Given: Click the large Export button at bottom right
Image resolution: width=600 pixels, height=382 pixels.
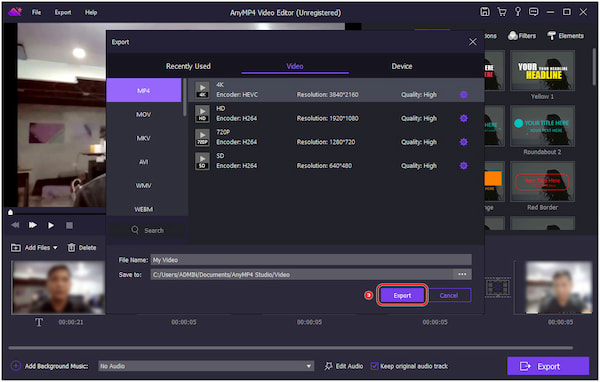Looking at the screenshot, I should point(548,366).
